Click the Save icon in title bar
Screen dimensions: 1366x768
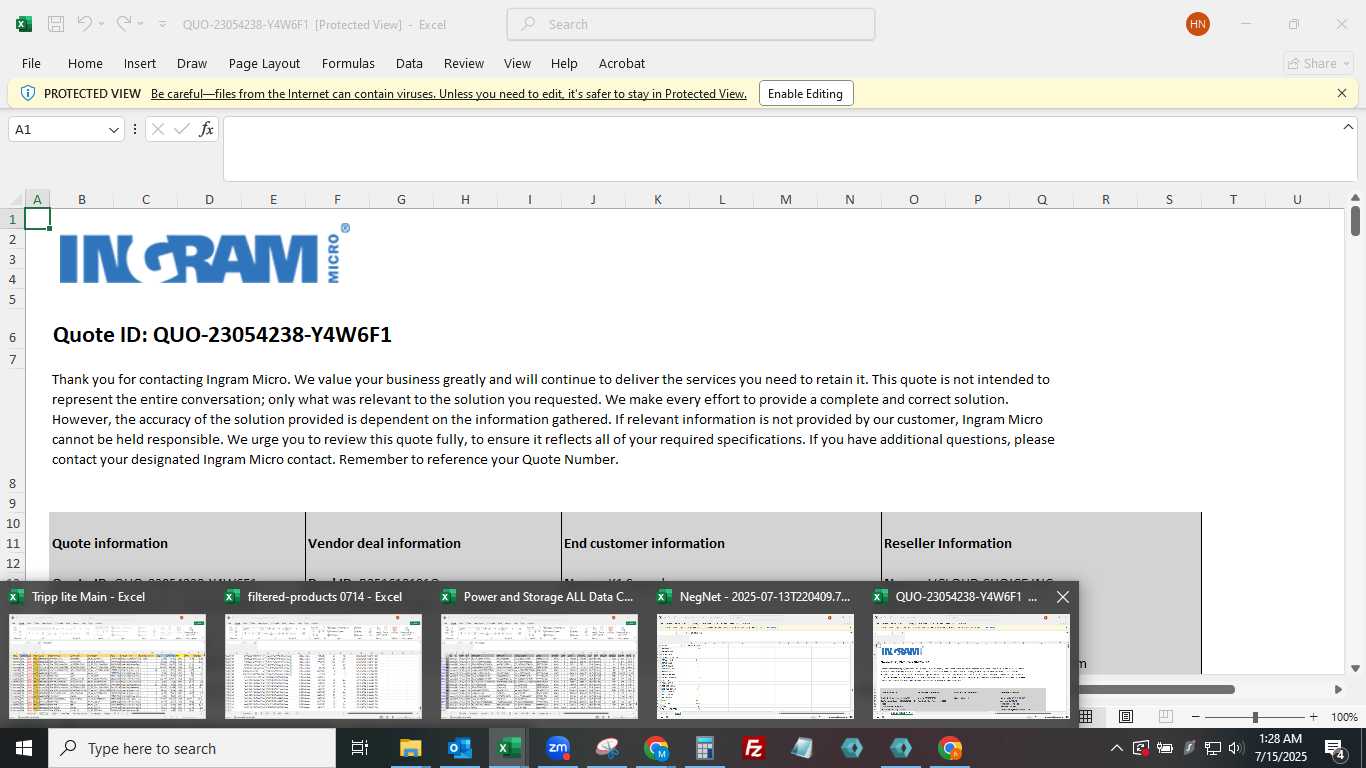point(56,24)
